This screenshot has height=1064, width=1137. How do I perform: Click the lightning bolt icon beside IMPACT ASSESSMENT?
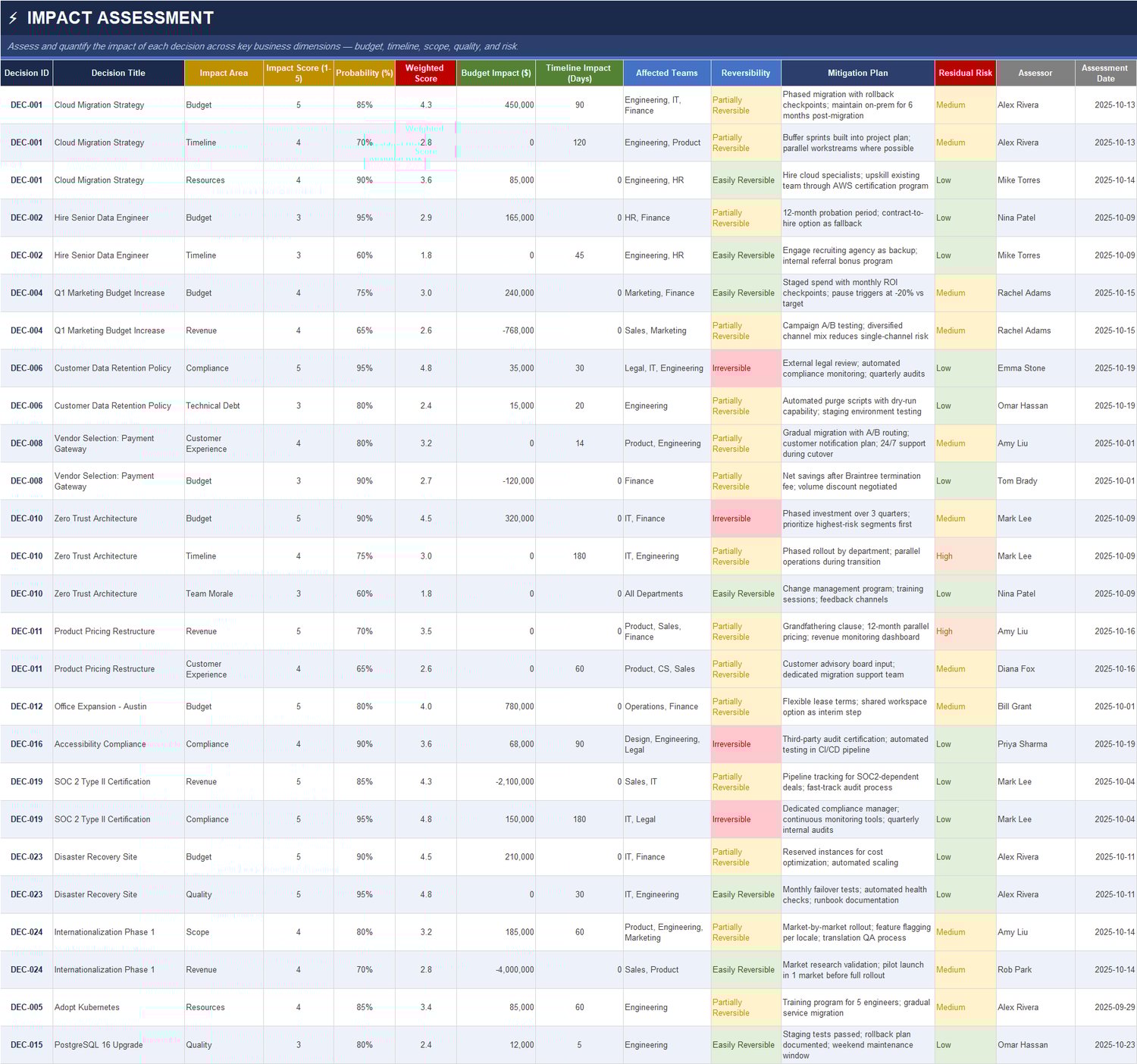click(13, 18)
